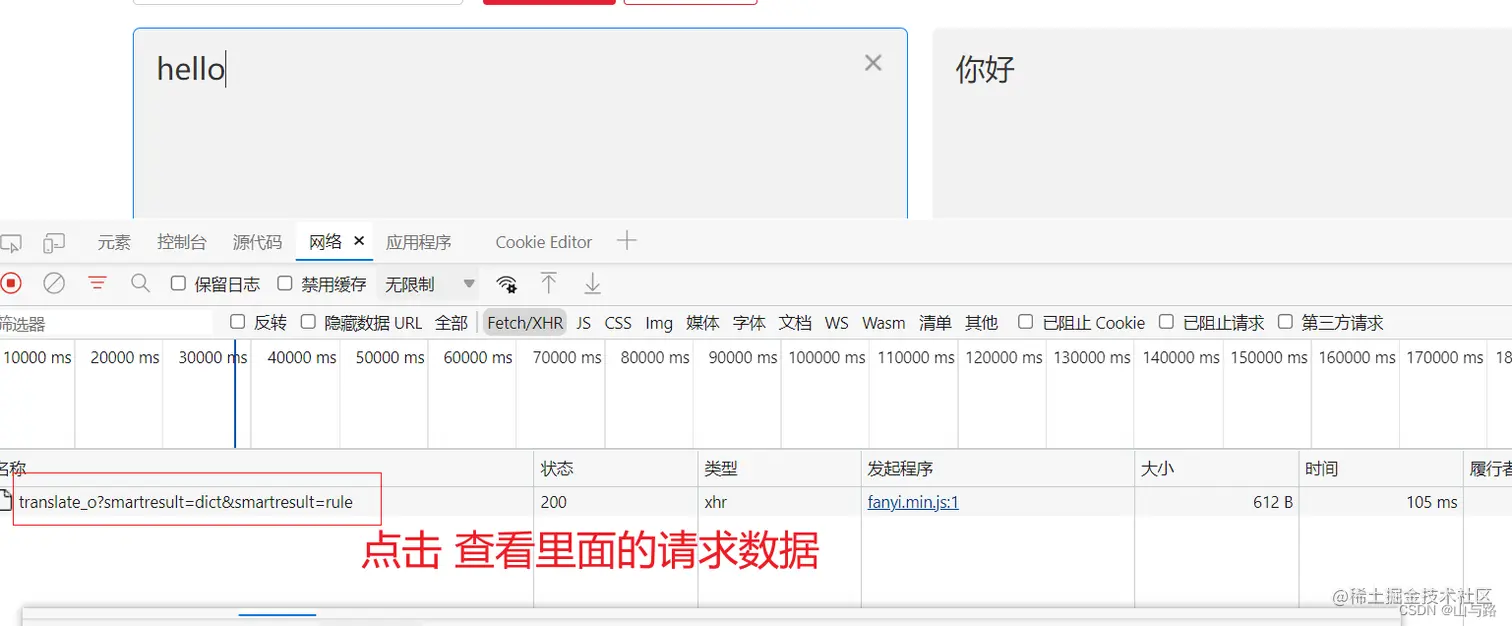This screenshot has height=626, width=1512.
Task: Enable the 禁用缓存 checkbox
Action: point(285,283)
